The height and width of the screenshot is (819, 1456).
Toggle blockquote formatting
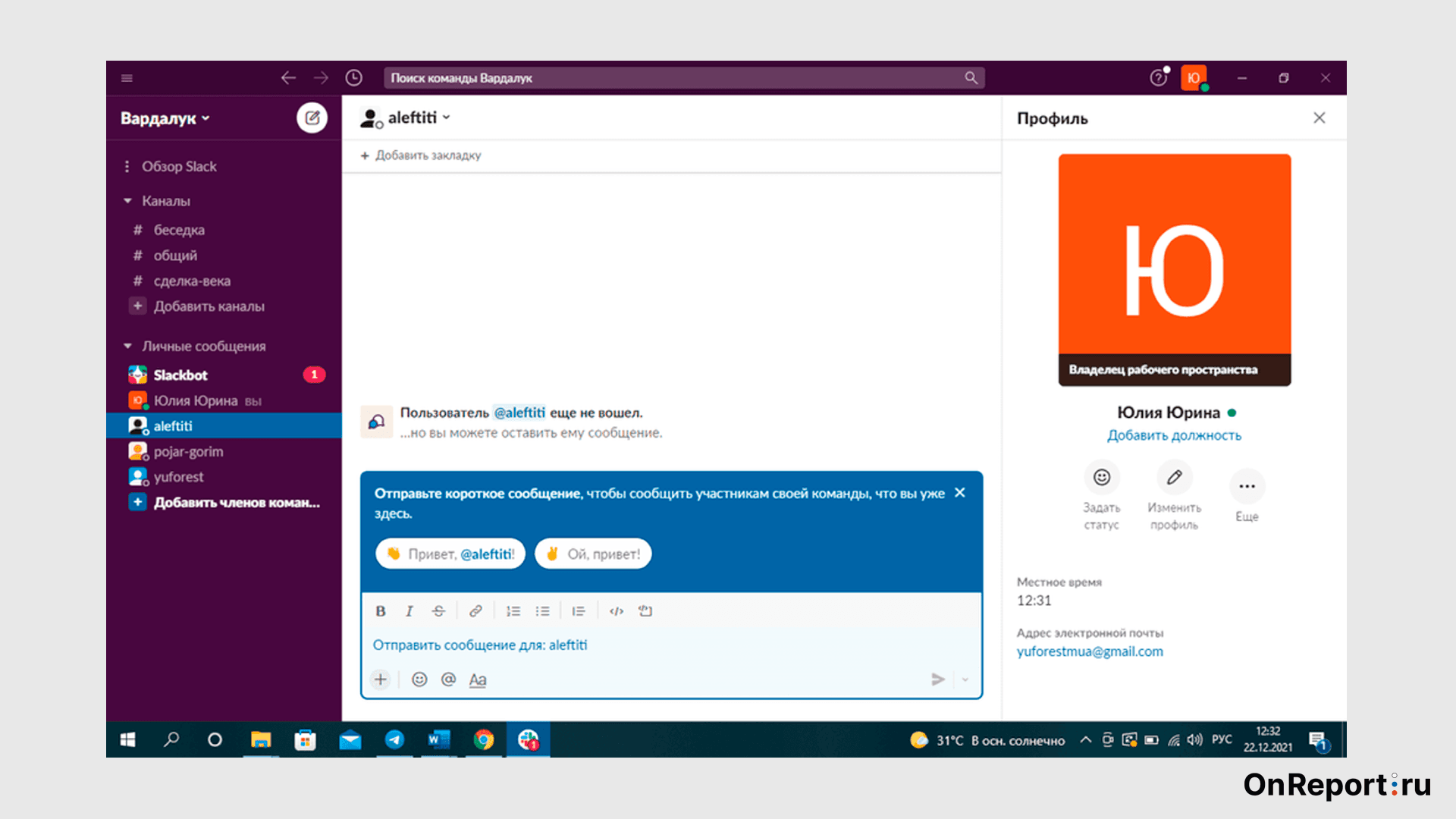579,611
